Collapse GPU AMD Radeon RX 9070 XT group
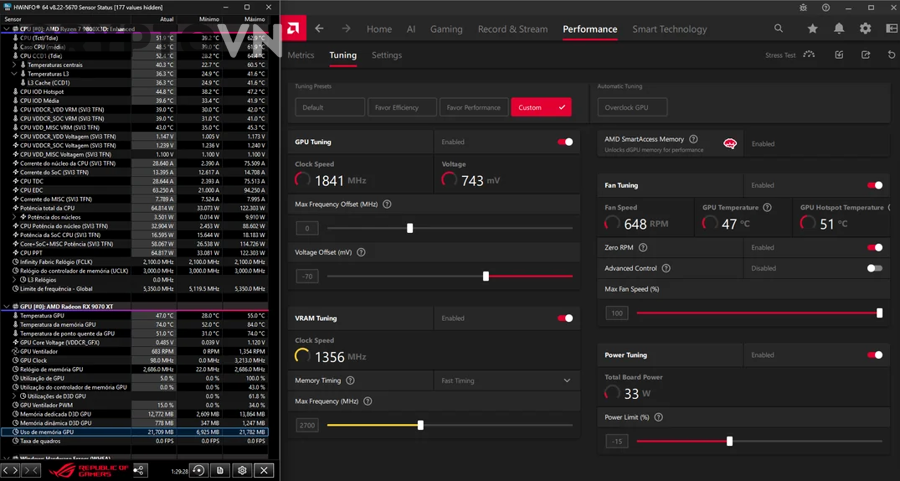Screen dimensions: 900x481 tap(6, 307)
